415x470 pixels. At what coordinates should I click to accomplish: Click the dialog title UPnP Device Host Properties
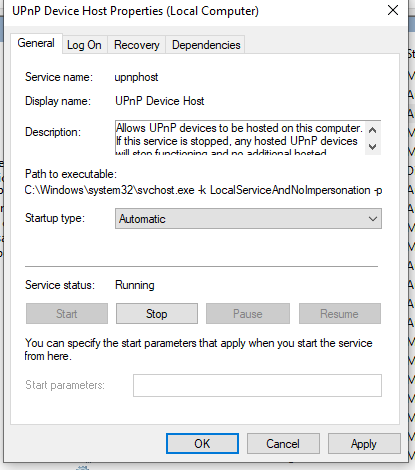[135, 11]
